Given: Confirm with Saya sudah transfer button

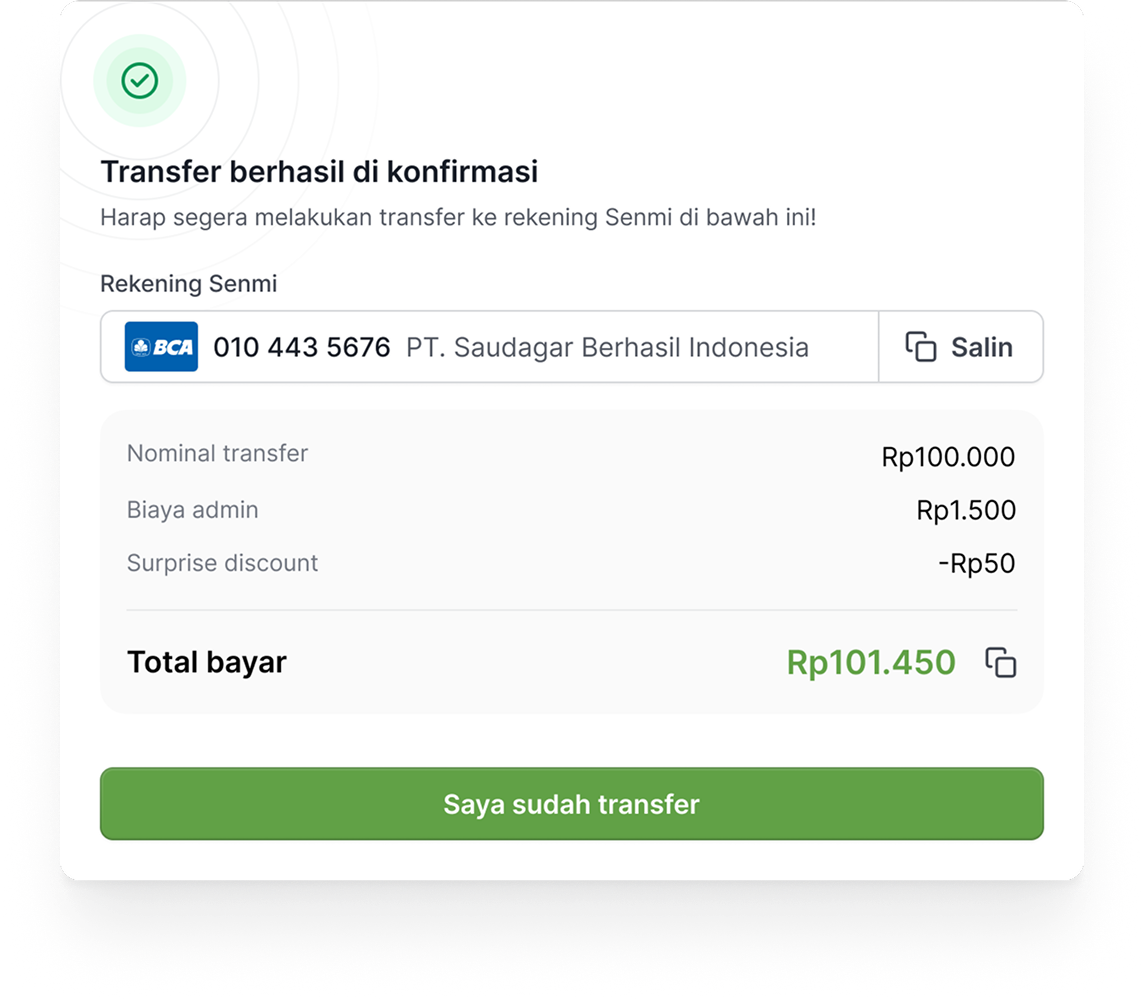Looking at the screenshot, I should point(571,804).
